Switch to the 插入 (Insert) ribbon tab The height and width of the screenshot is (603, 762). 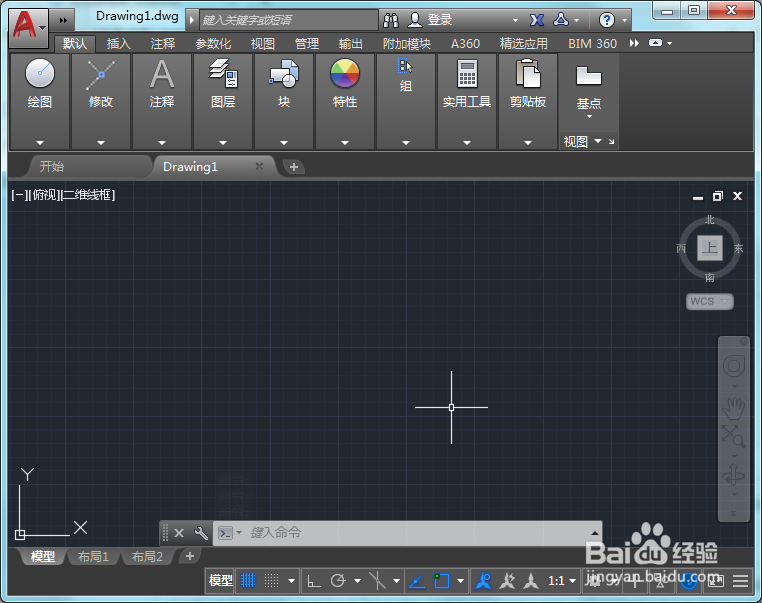119,44
